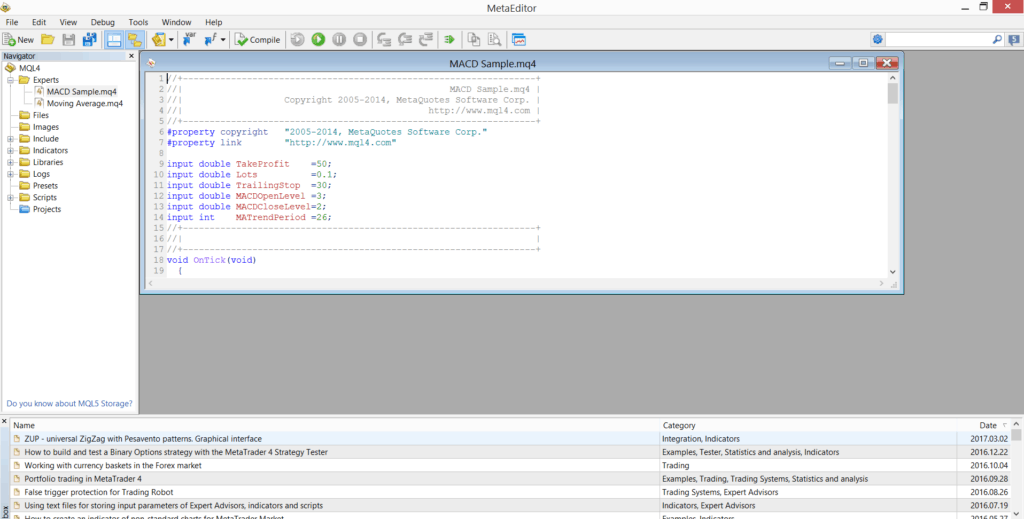
Task: Open the dropdown arrow beside function list icon
Action: click(x=223, y=40)
